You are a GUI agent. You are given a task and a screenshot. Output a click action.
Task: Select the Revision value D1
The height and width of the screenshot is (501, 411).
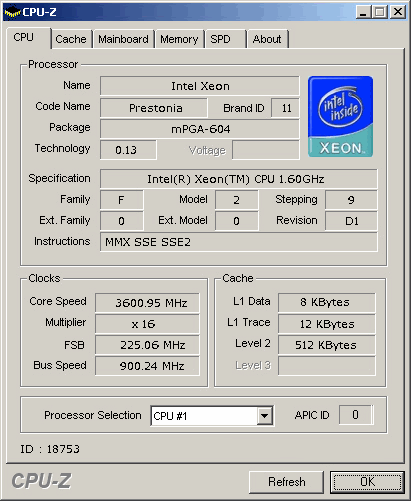coord(351,221)
